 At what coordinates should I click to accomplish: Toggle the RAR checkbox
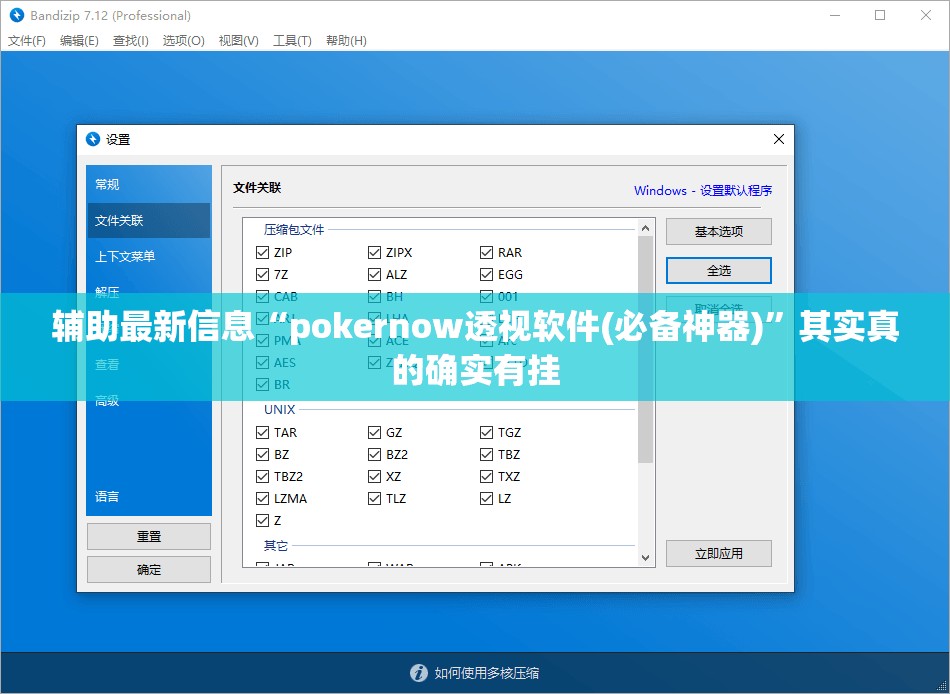coord(487,252)
